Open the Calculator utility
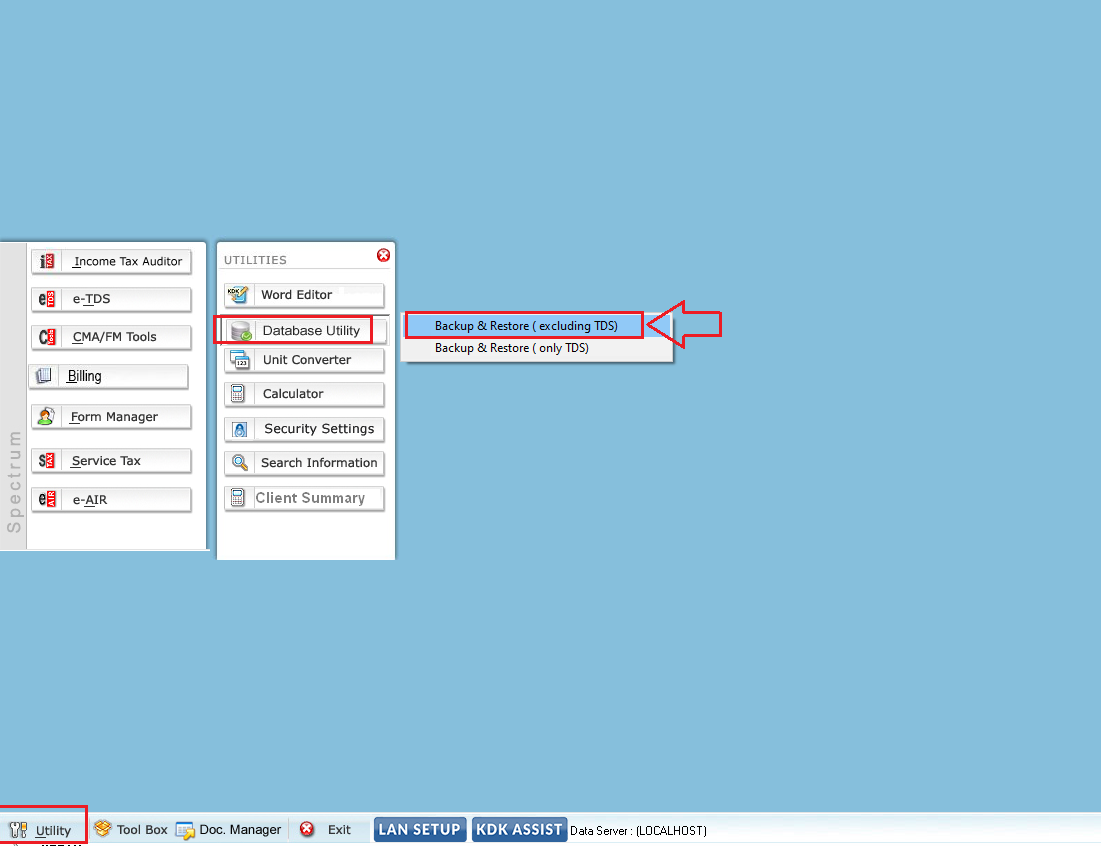This screenshot has width=1101, height=846. (305, 394)
